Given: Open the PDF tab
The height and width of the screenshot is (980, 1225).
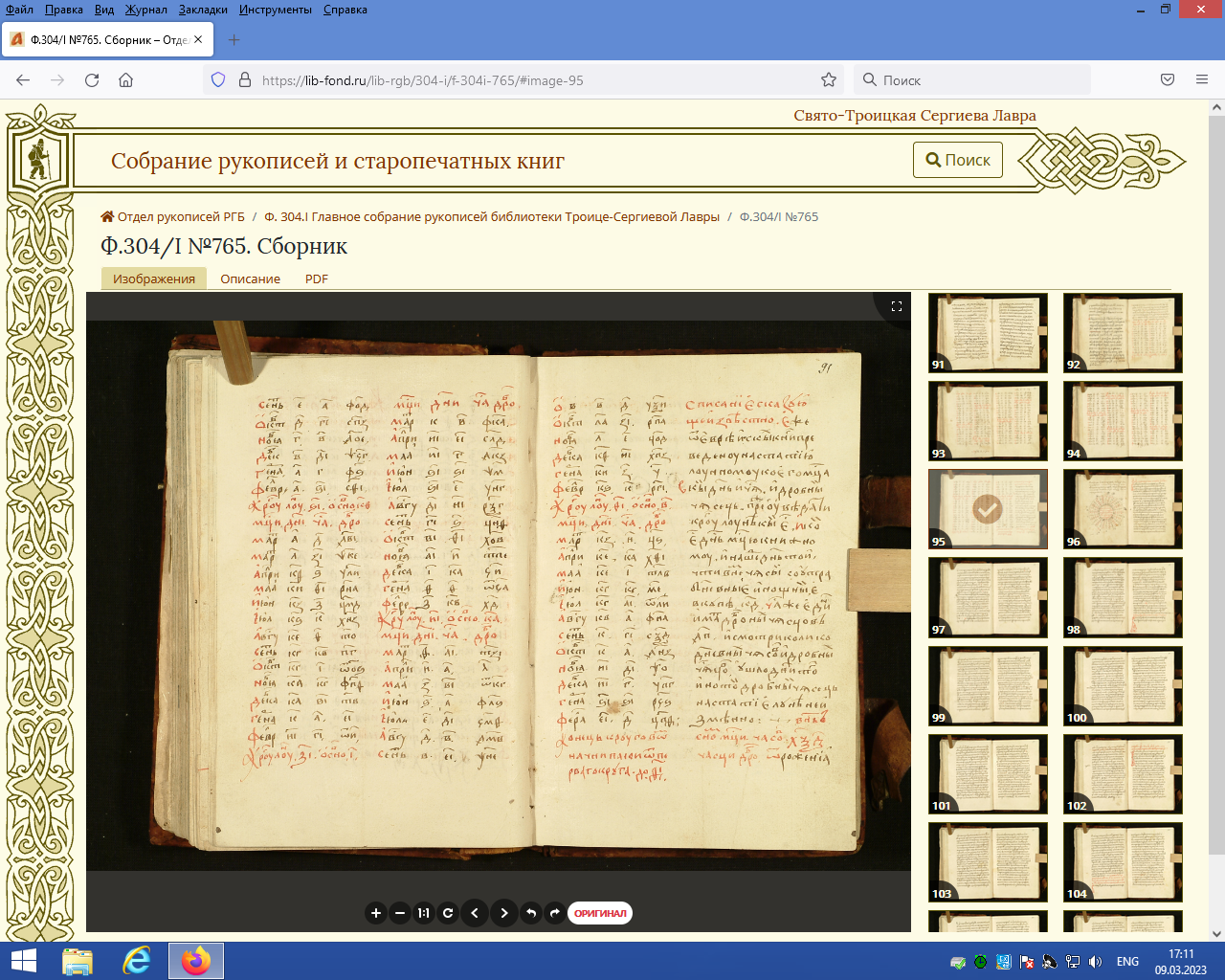Looking at the screenshot, I should pos(316,278).
